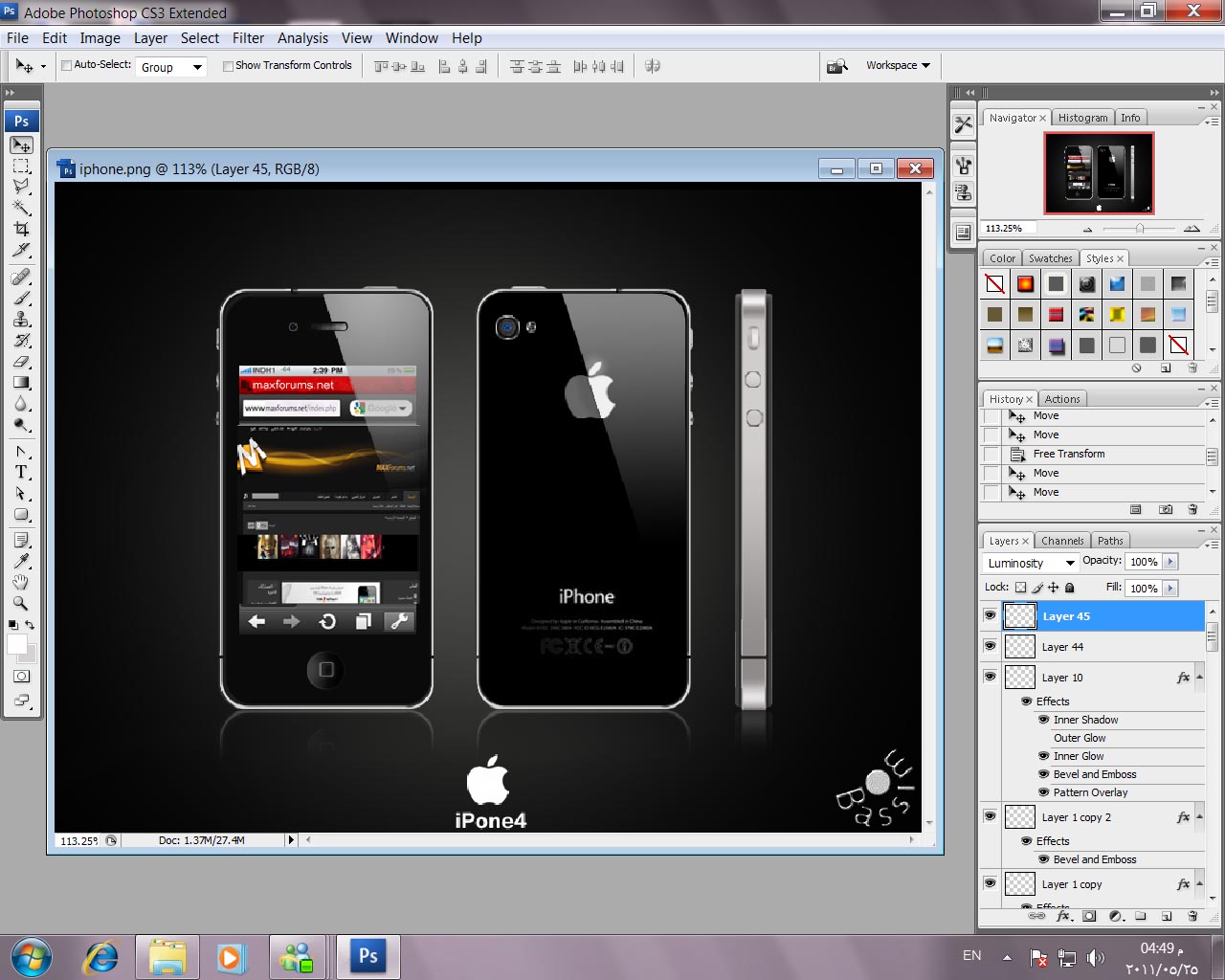Open the Analysis menu

302,38
